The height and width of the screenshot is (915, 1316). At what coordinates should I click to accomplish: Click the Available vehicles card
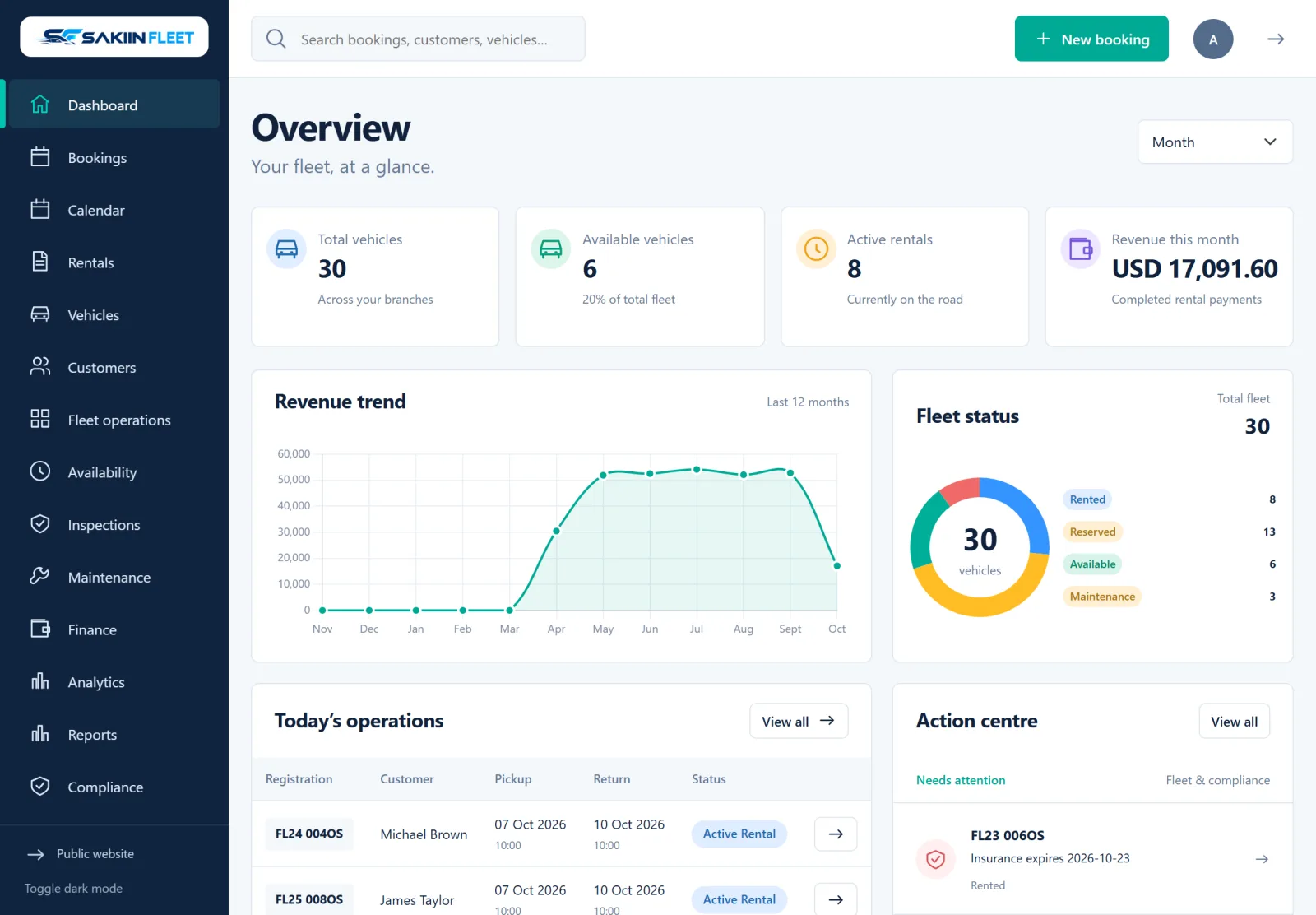(x=640, y=276)
